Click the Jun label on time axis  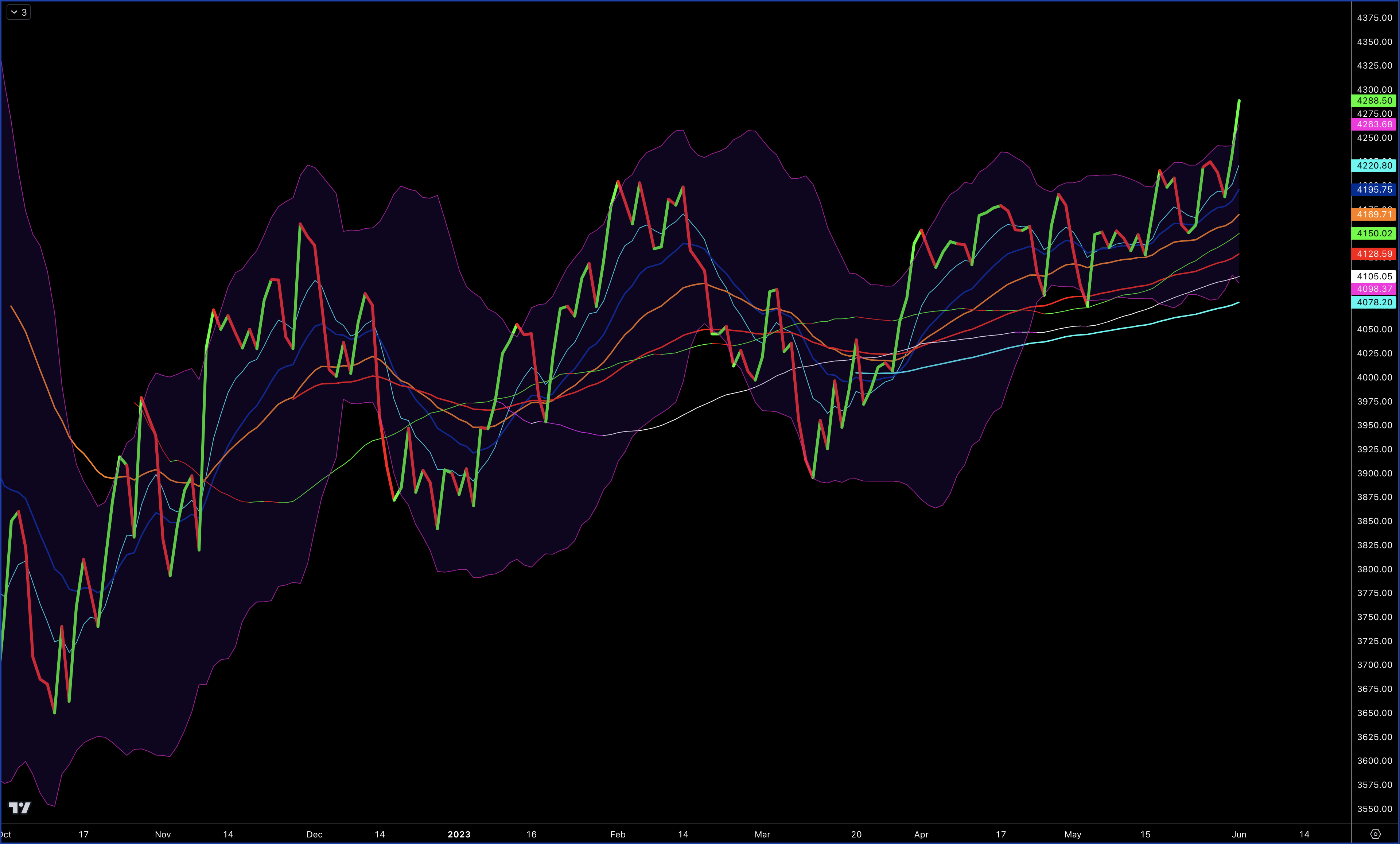point(1238,835)
